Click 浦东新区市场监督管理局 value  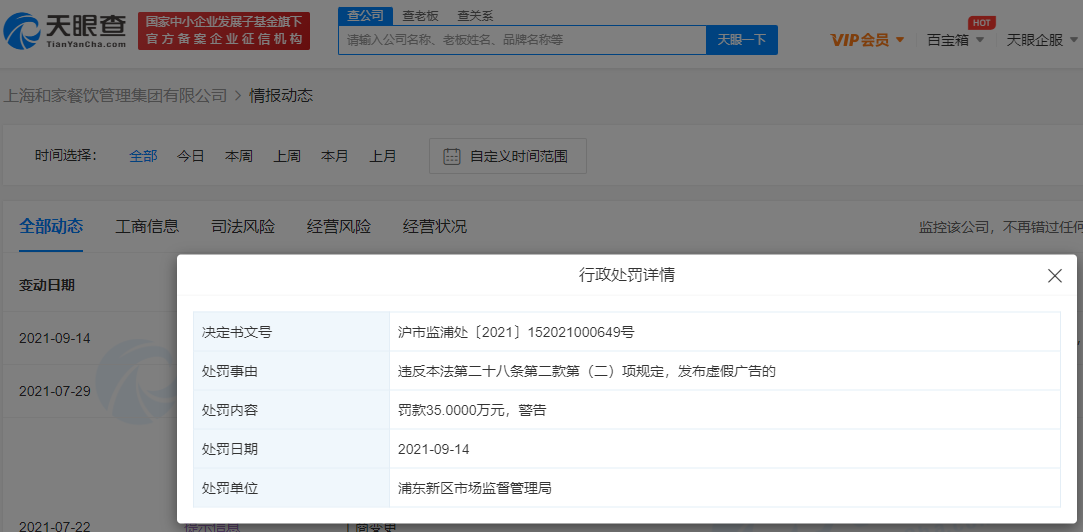tap(475, 488)
